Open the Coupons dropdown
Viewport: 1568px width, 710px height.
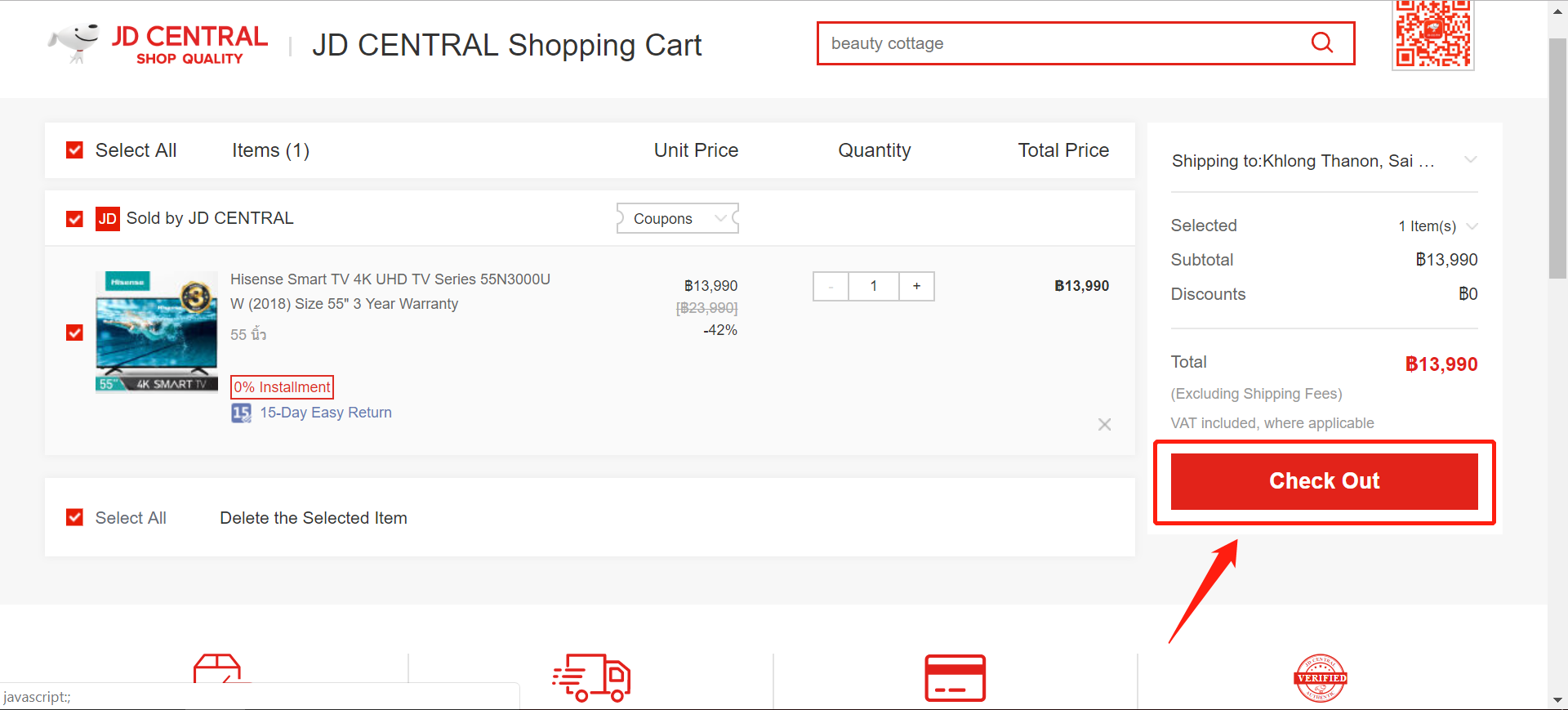[678, 219]
